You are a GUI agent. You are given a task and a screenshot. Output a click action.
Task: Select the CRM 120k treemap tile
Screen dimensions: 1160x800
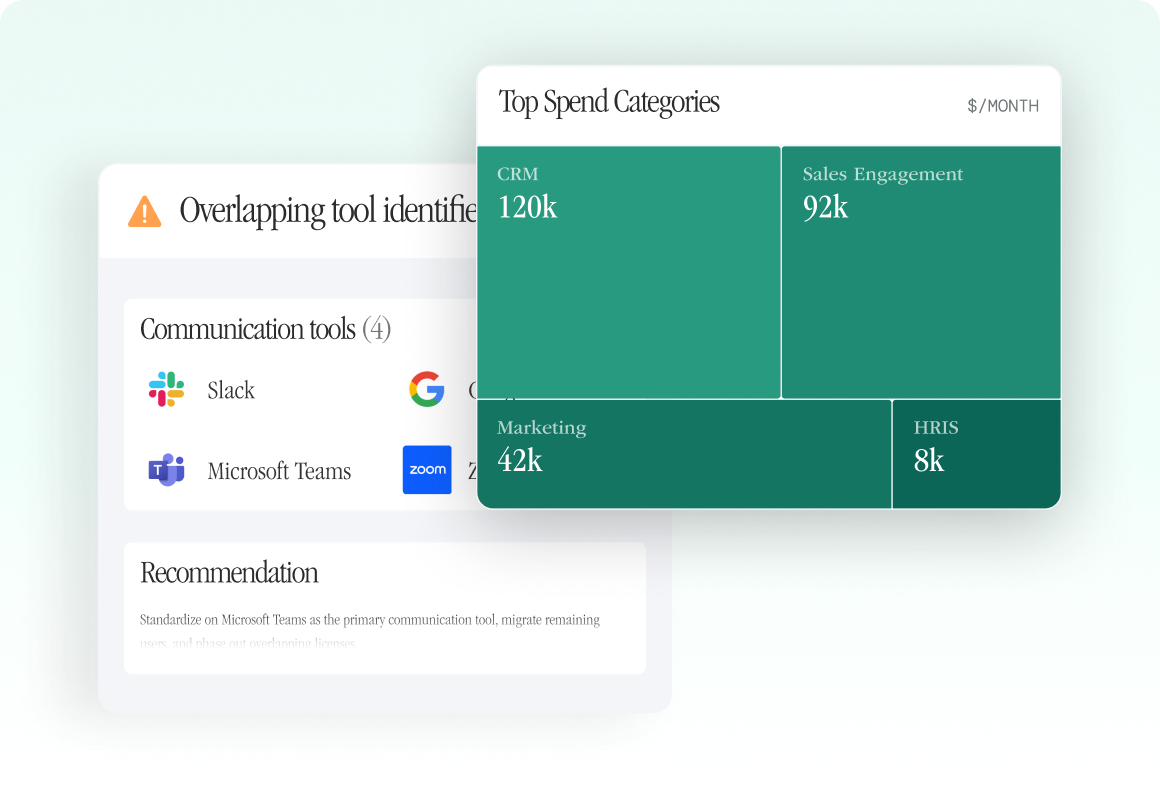[629, 272]
